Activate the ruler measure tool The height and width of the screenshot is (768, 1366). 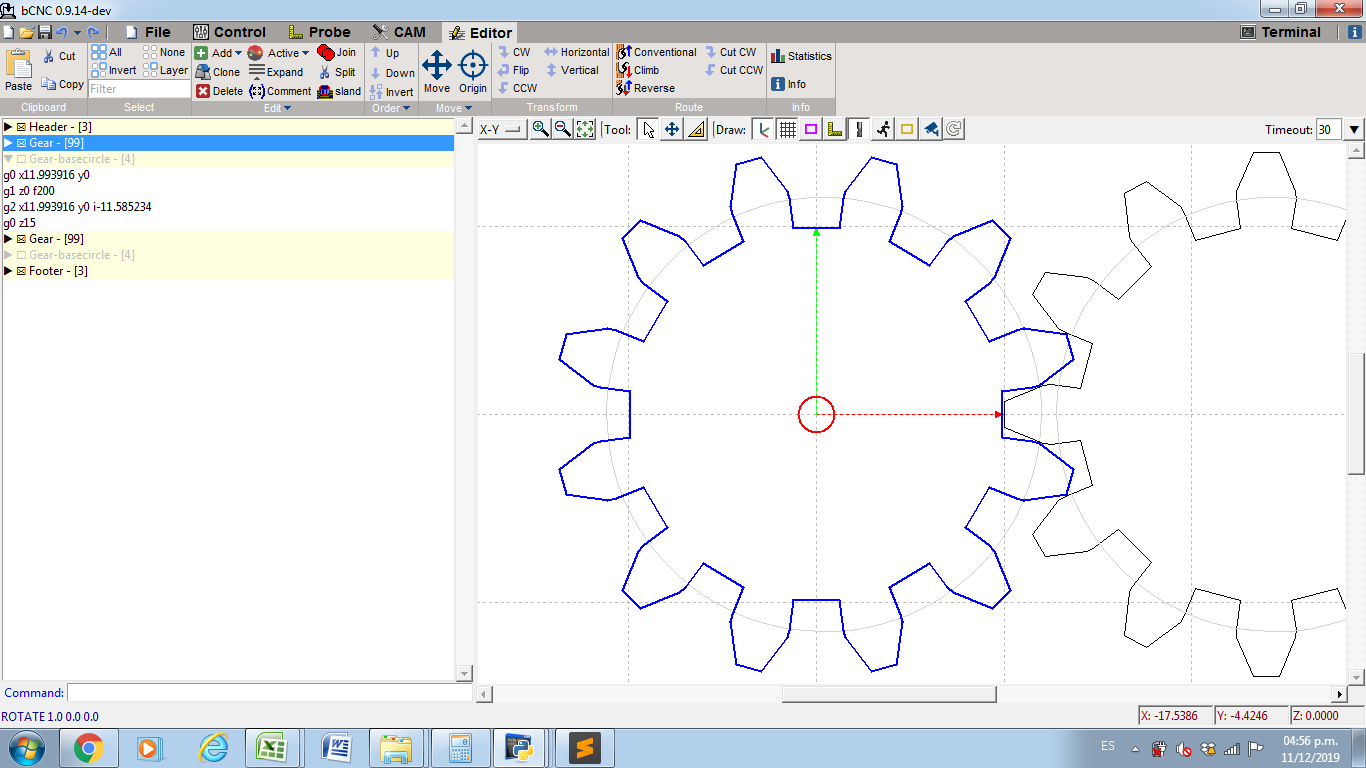point(696,129)
